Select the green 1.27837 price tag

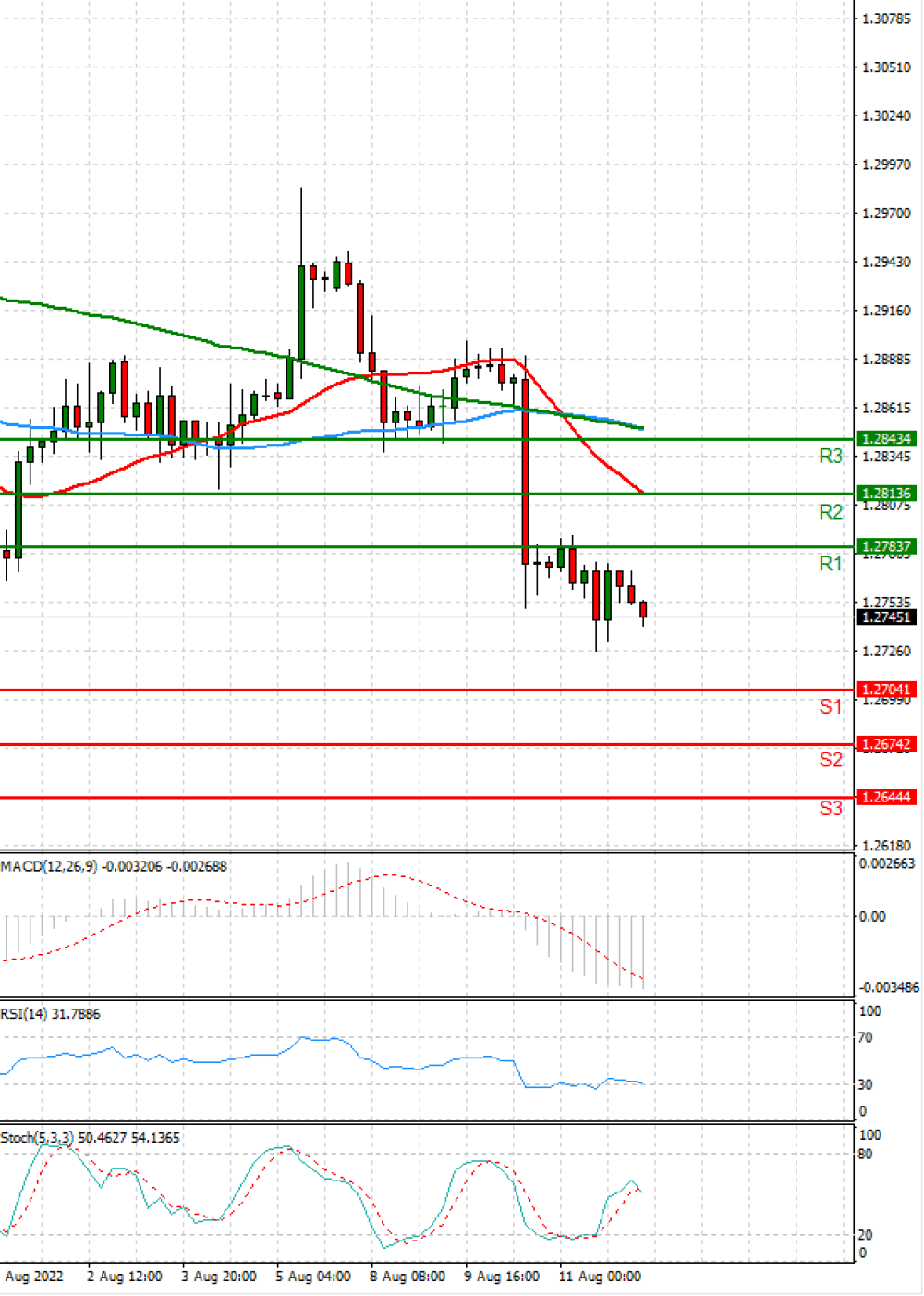[x=886, y=546]
